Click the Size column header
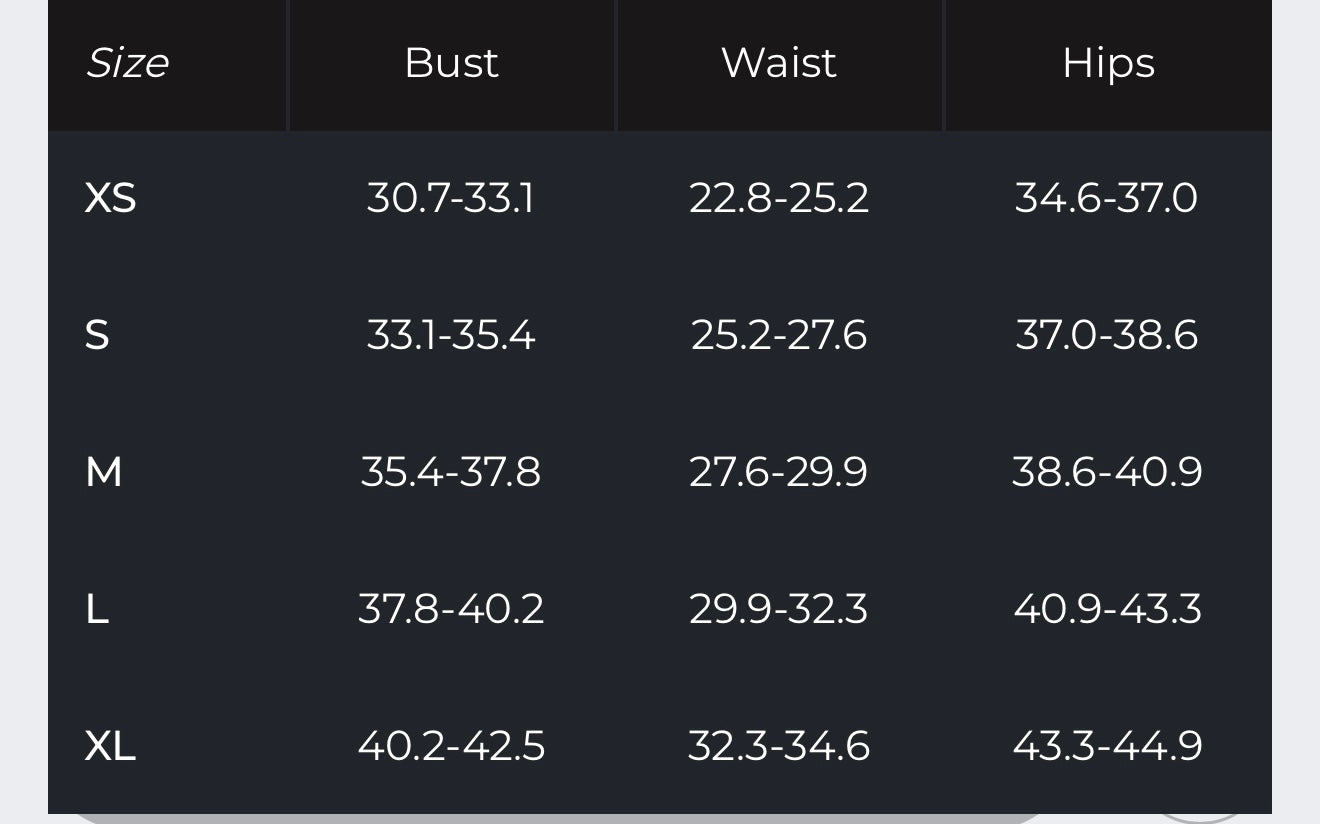This screenshot has height=824, width=1320. coord(127,63)
